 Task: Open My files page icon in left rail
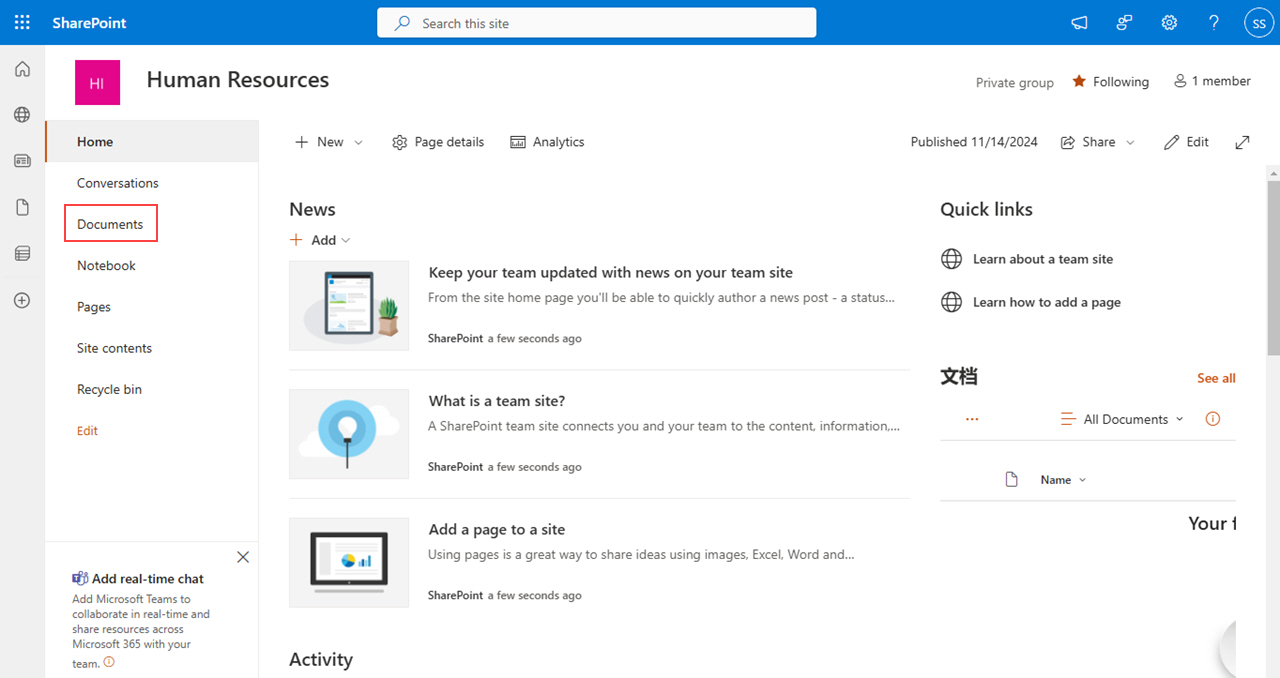22,207
